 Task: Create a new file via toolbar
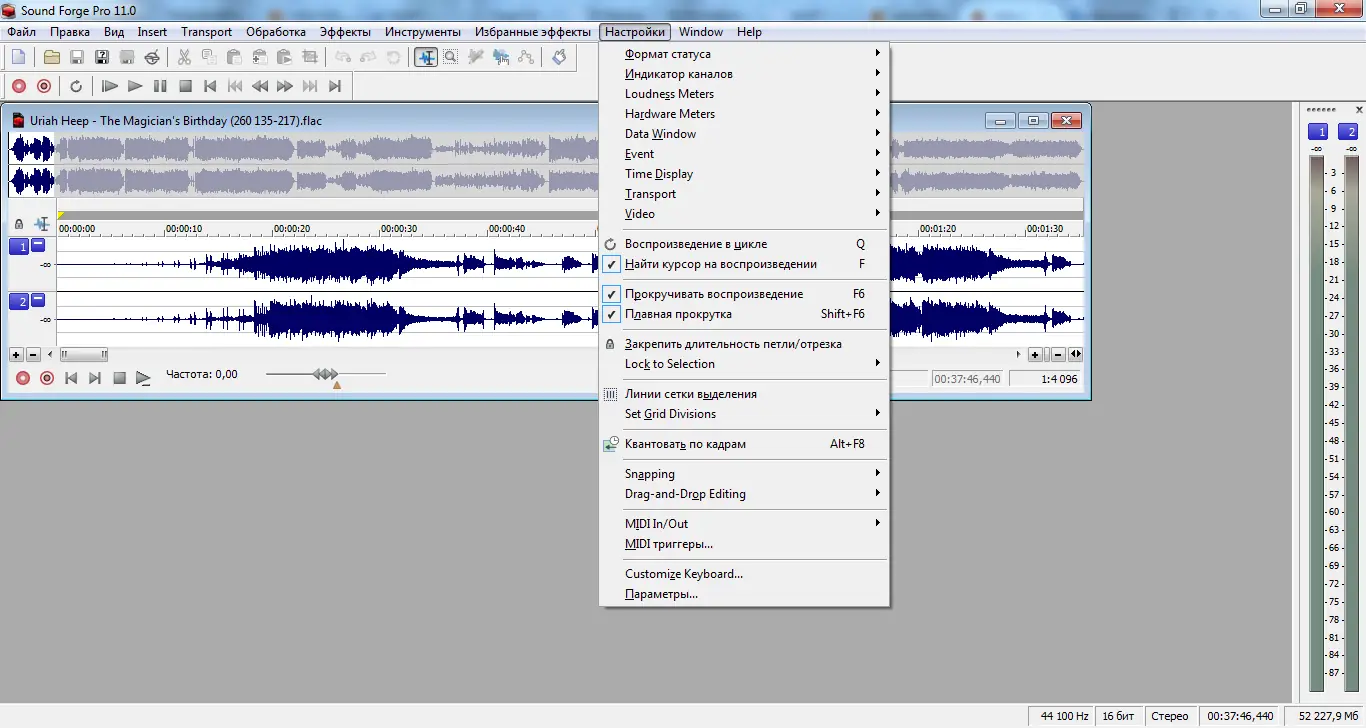tap(18, 57)
